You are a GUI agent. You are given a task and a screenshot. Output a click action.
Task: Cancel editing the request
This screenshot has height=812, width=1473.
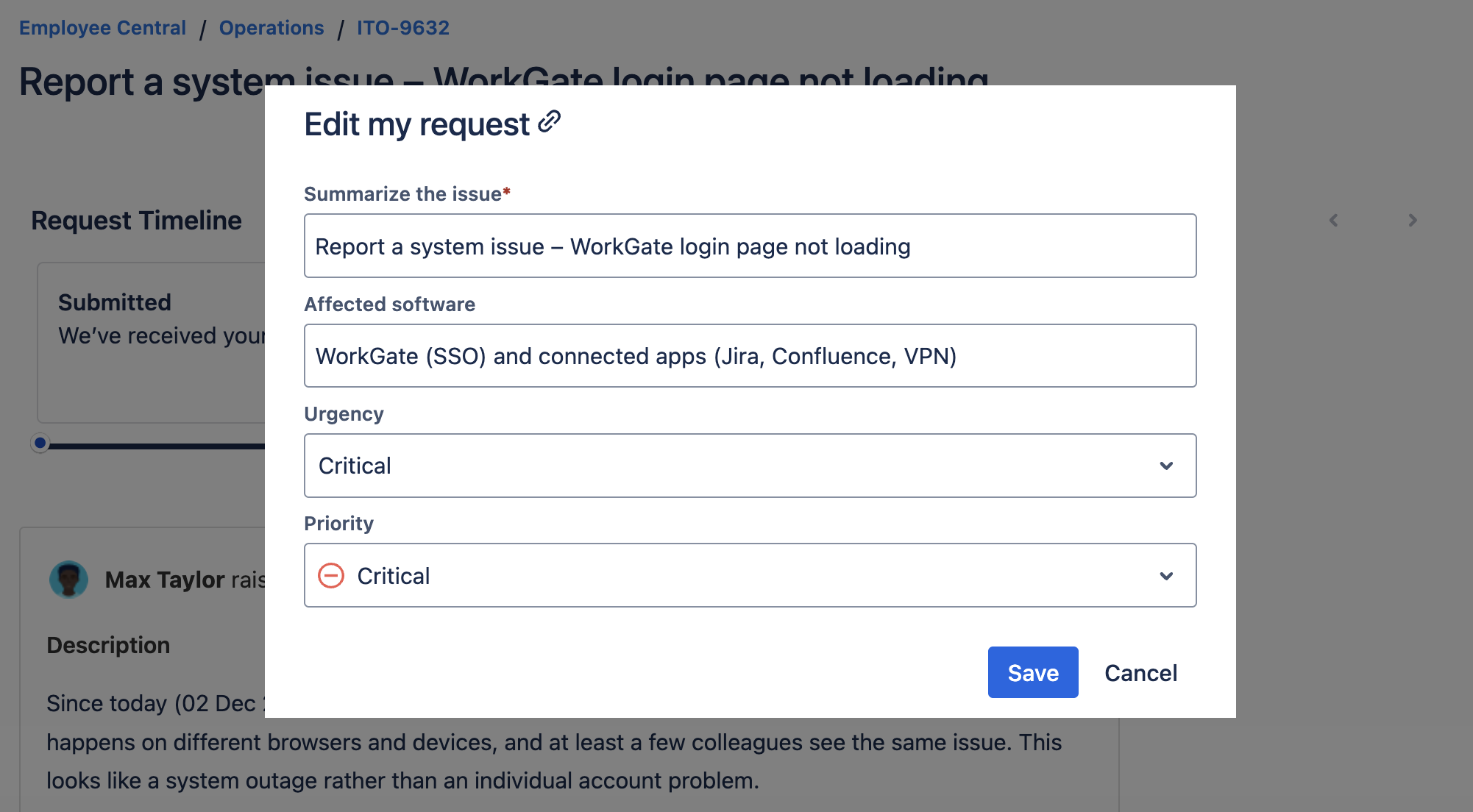point(1140,672)
